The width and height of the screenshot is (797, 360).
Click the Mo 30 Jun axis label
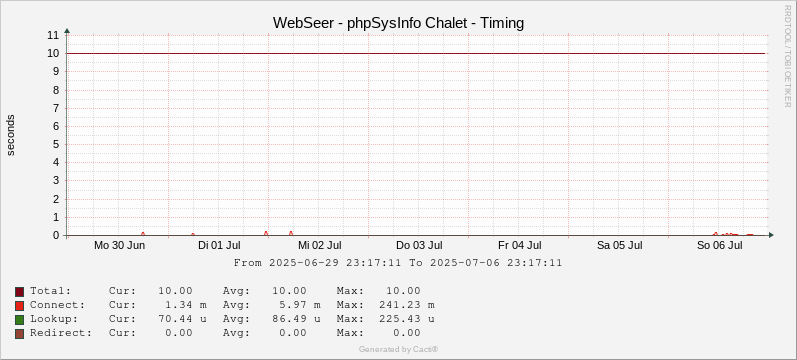pyautogui.click(x=120, y=246)
